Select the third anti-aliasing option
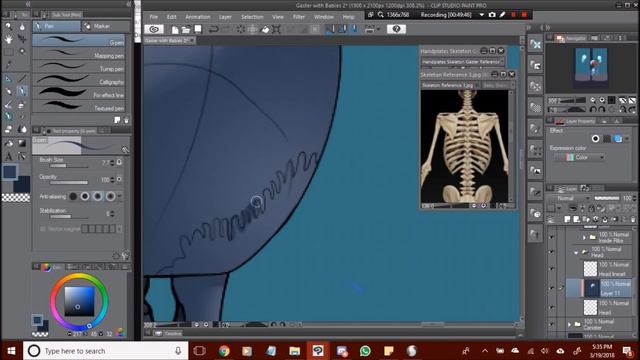 click(x=98, y=196)
